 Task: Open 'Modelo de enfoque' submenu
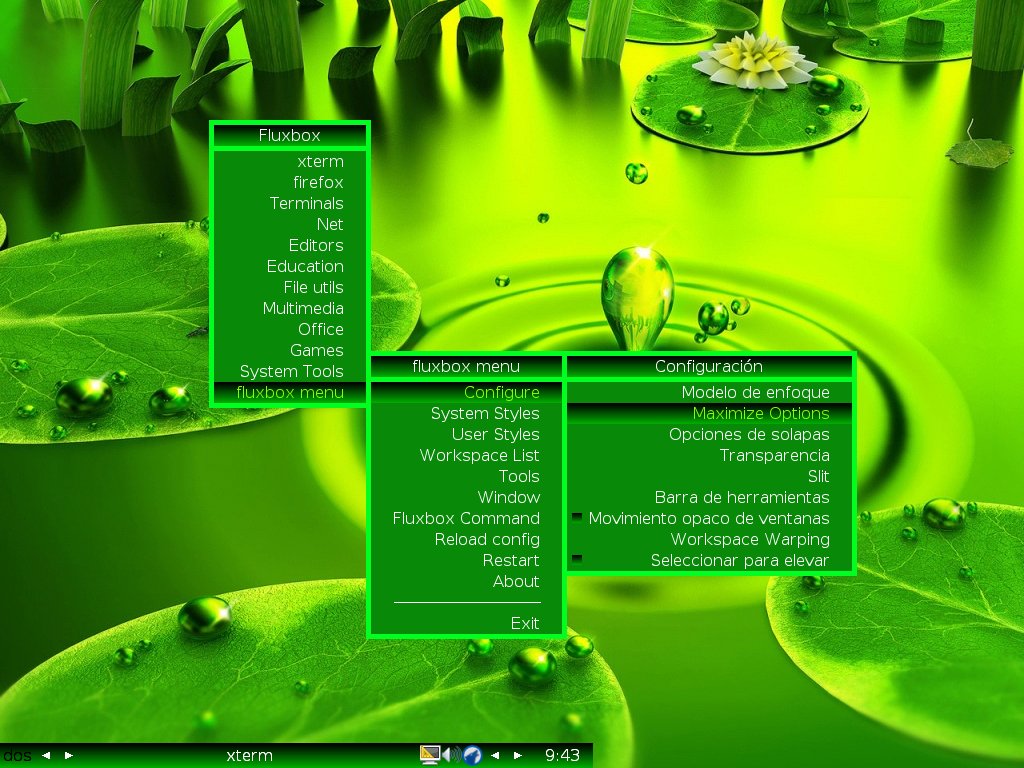coord(710,392)
